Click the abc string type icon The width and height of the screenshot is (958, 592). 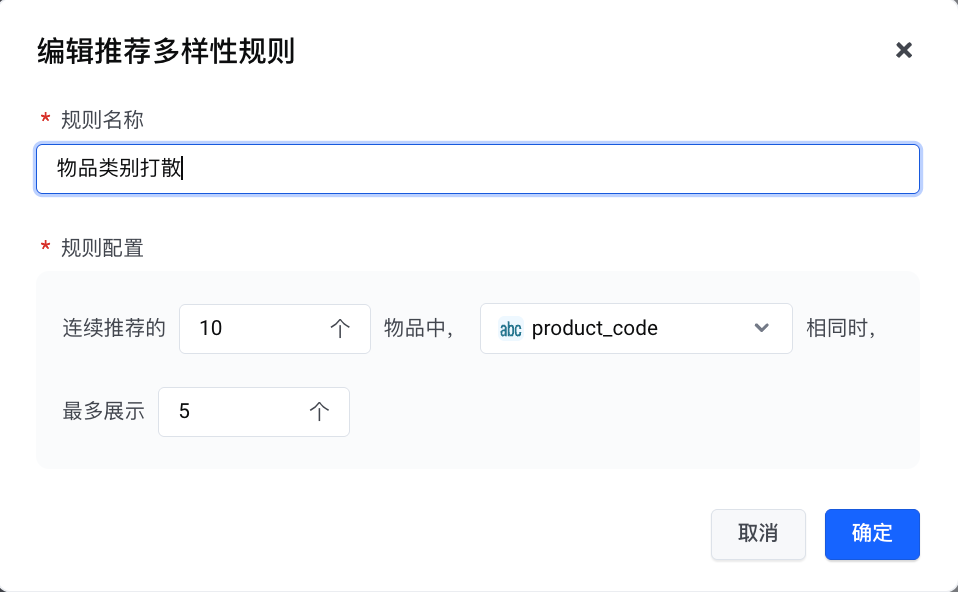coord(511,328)
